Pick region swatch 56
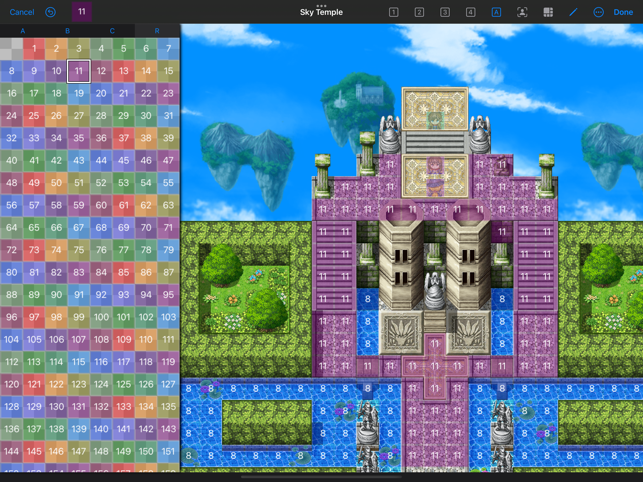This screenshot has width=643, height=482. pyautogui.click(x=11, y=205)
